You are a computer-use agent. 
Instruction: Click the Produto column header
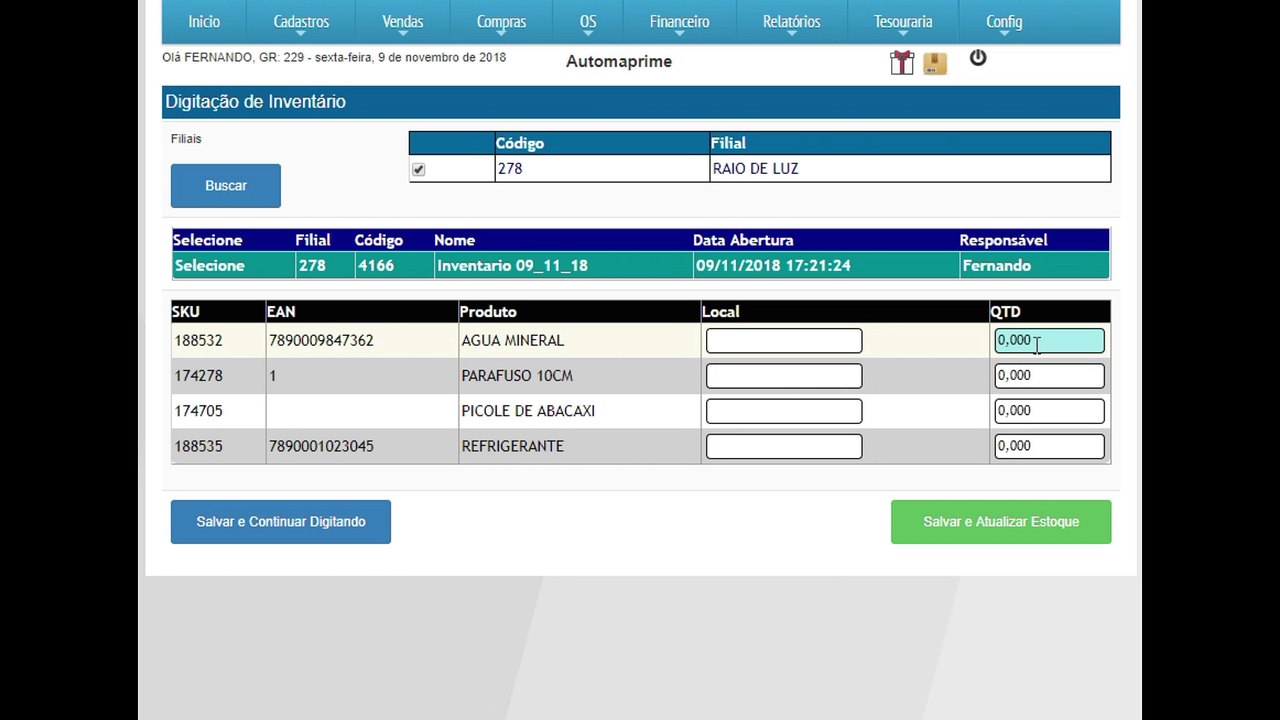pyautogui.click(x=488, y=312)
